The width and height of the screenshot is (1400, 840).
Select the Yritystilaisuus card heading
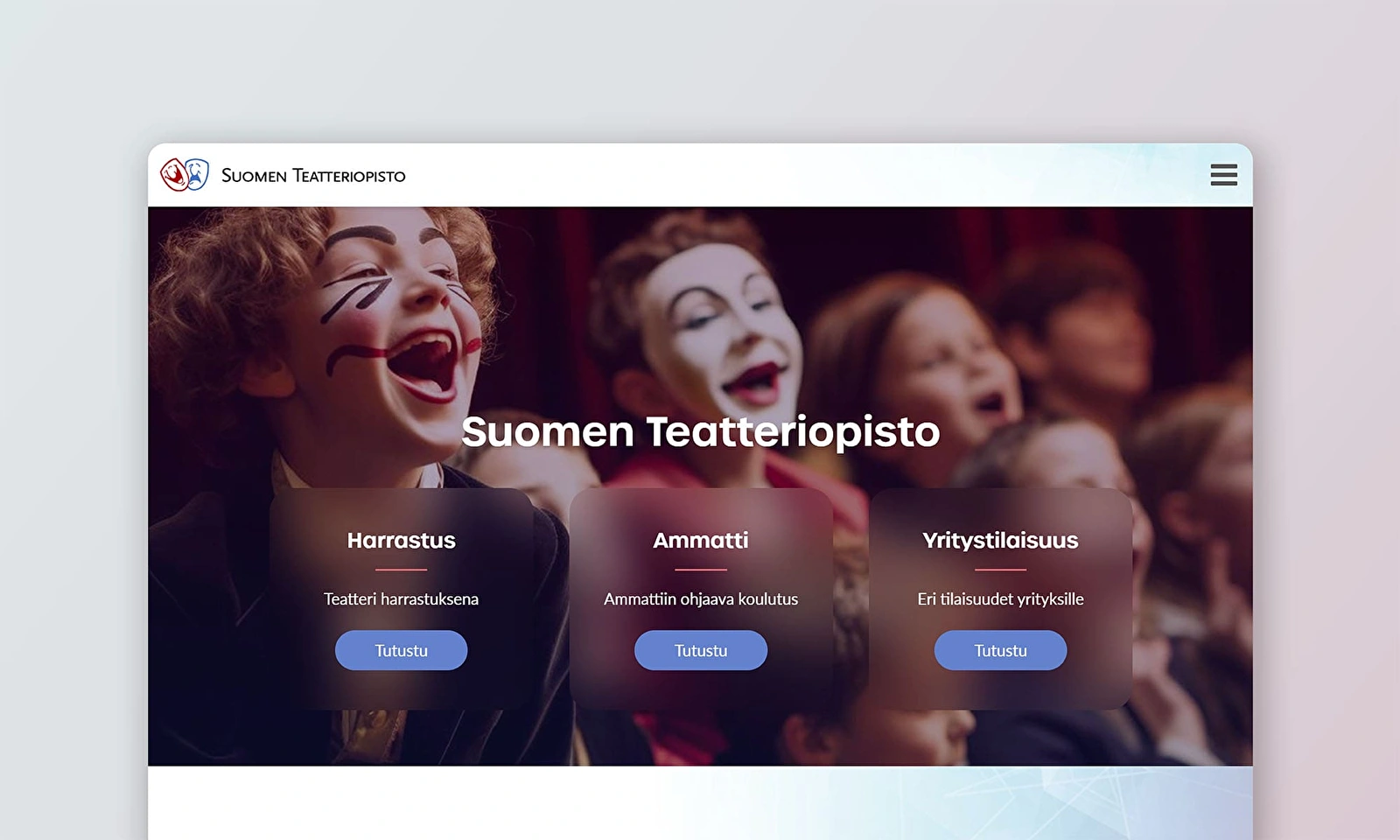point(1000,541)
